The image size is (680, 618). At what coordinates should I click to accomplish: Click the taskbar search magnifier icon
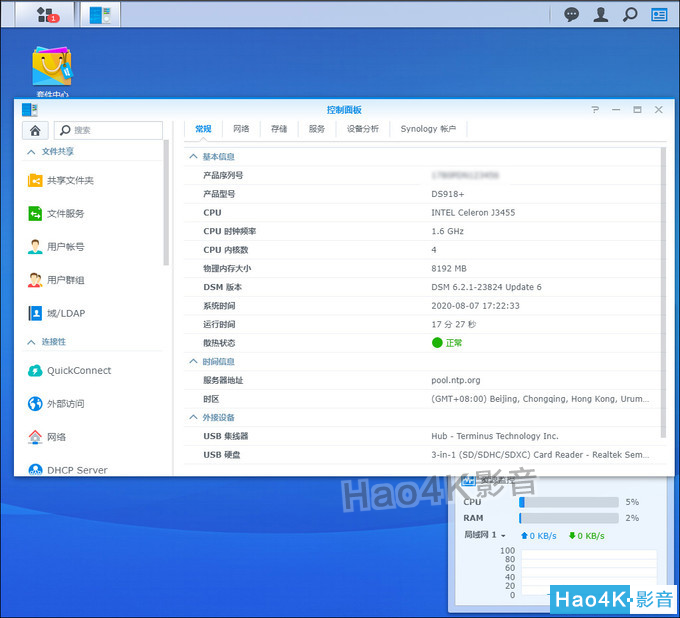[x=630, y=14]
